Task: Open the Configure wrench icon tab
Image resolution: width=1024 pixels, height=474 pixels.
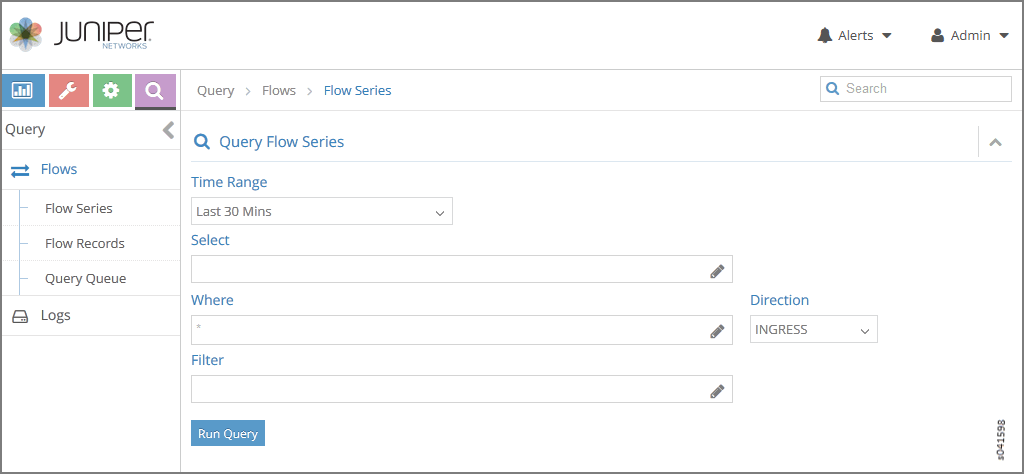Action: point(68,91)
